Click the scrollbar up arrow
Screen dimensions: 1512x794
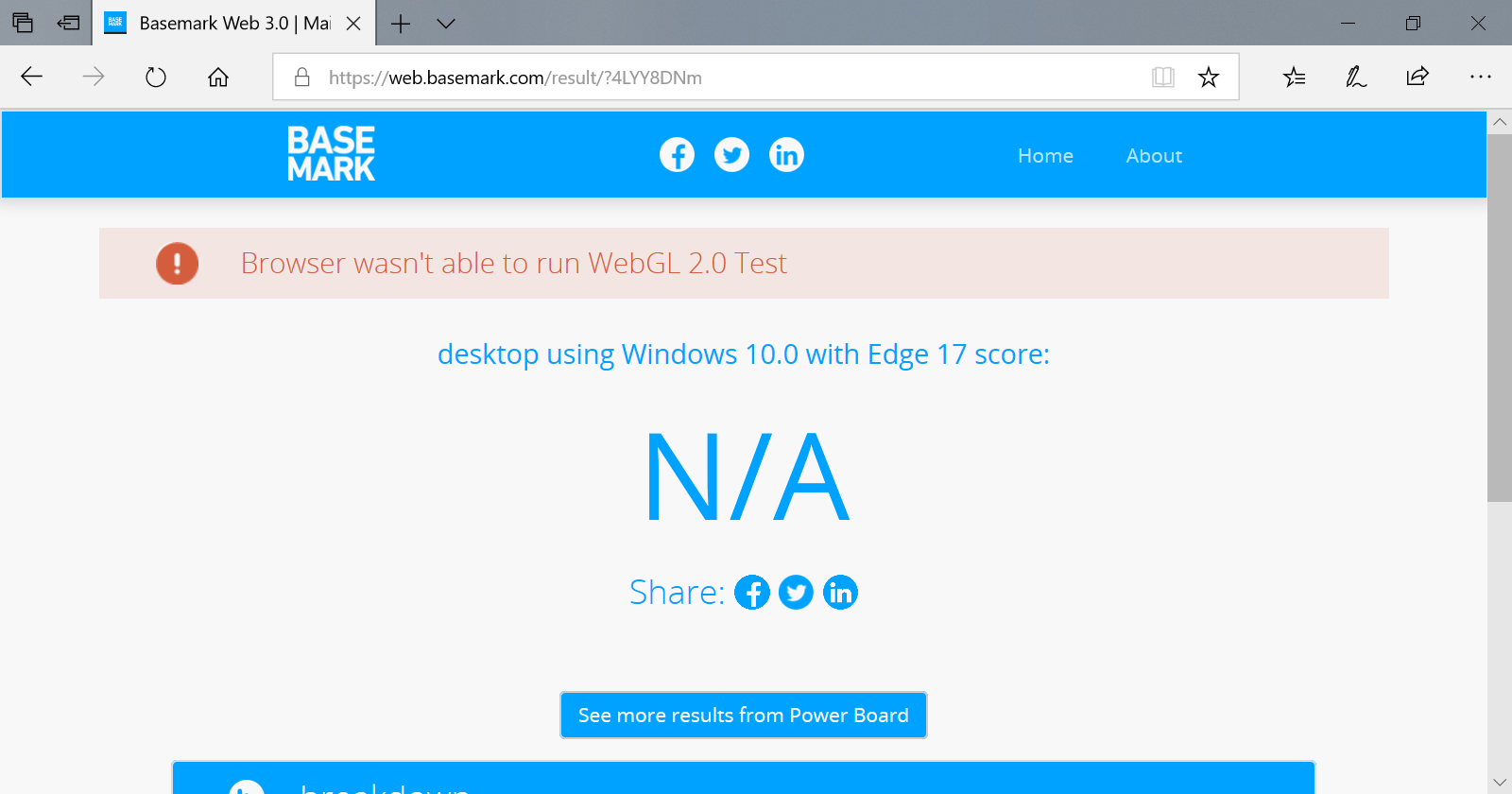1500,122
